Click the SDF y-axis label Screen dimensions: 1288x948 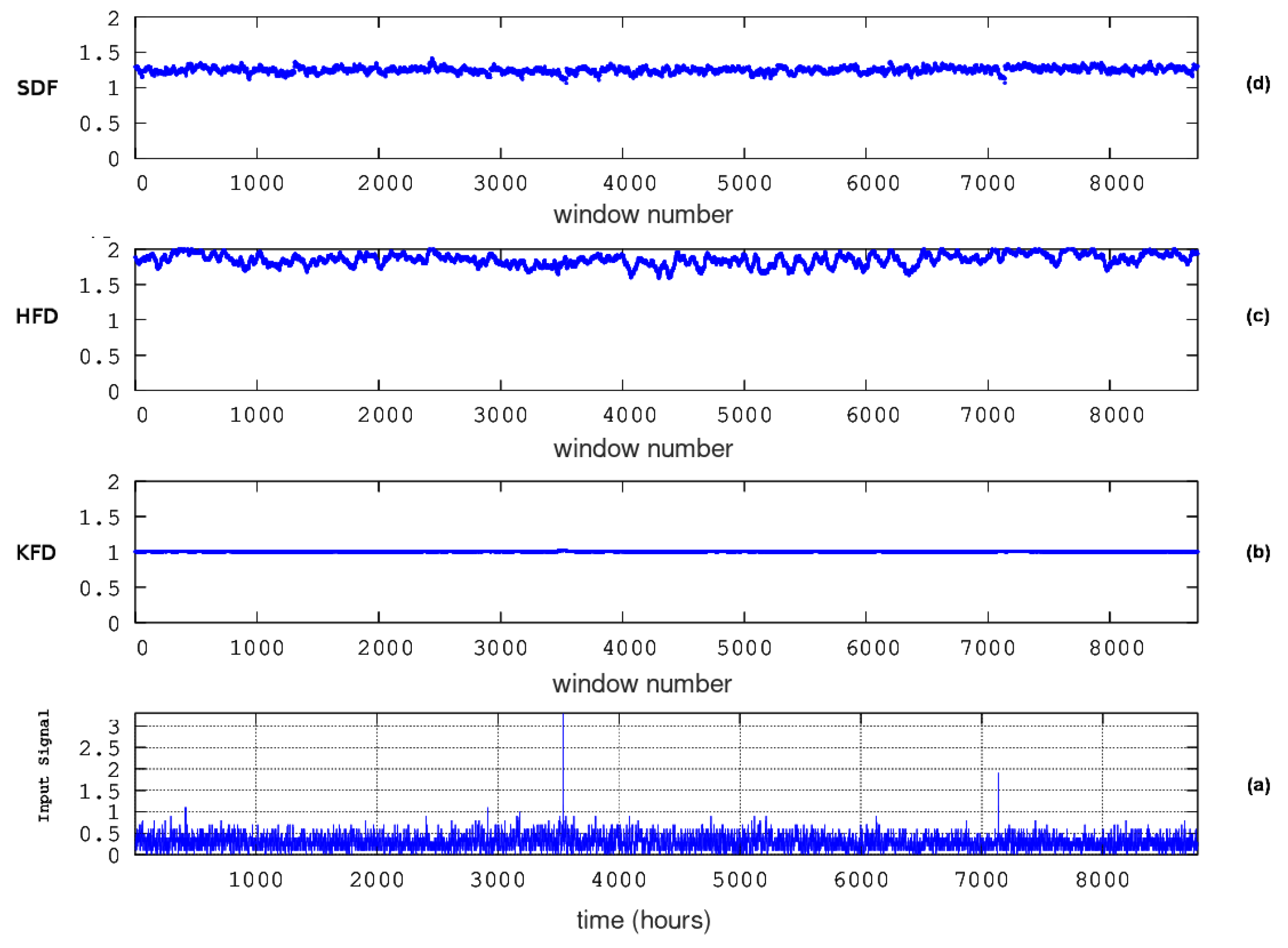click(37, 88)
